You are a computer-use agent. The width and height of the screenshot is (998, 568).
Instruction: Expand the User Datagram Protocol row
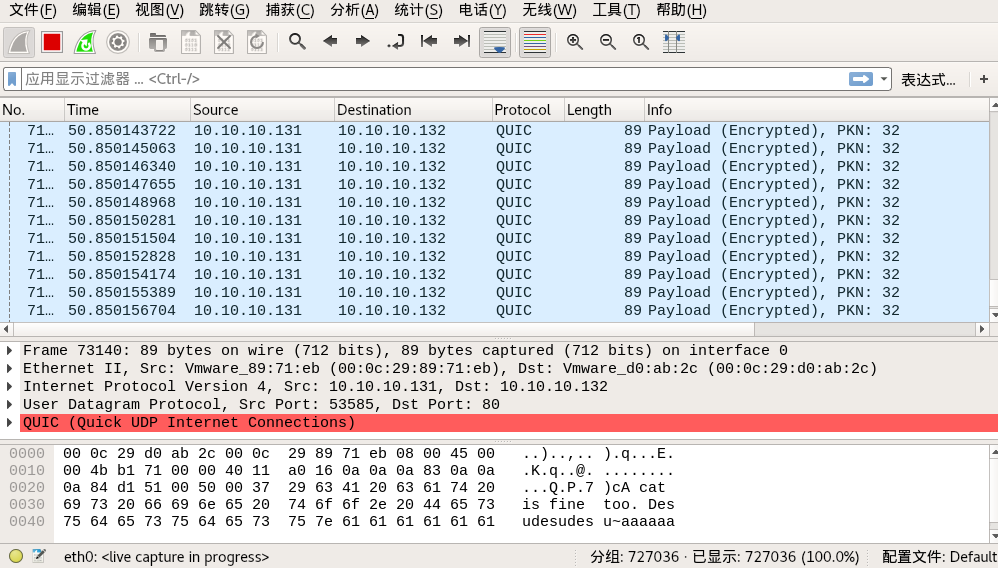pyautogui.click(x=10, y=404)
